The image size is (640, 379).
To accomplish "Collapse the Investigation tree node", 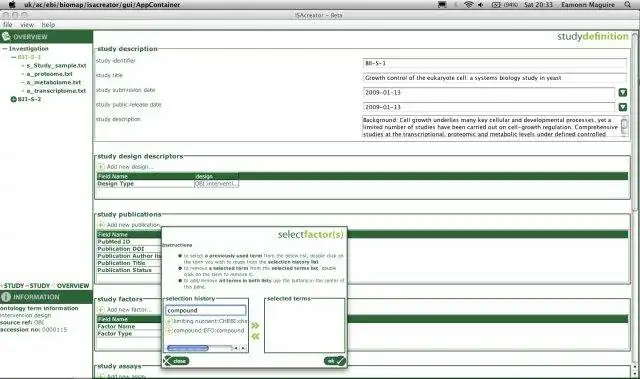I will 4,49.
